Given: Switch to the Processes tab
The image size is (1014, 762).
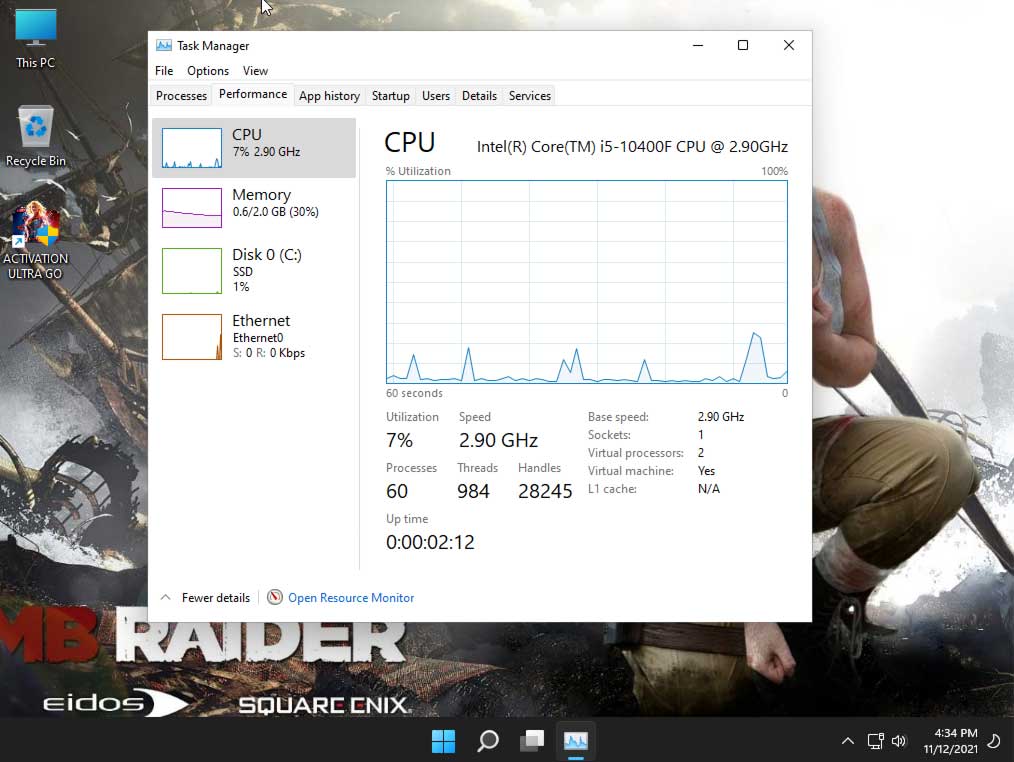Looking at the screenshot, I should pos(181,96).
